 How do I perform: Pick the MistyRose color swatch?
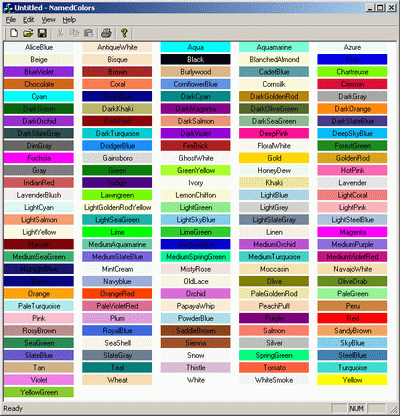coord(196,269)
